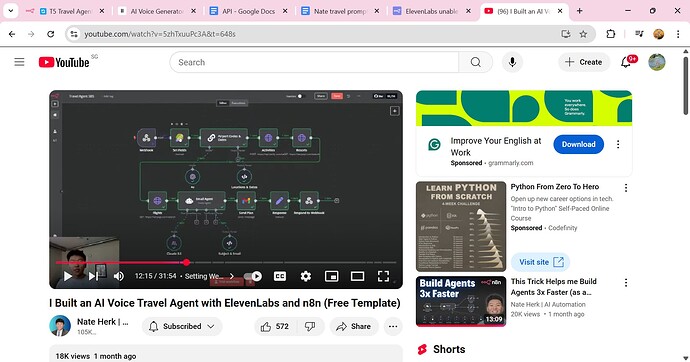Open the player settings gear
Viewport: 690px width, 362px height.
pyautogui.click(x=305, y=276)
